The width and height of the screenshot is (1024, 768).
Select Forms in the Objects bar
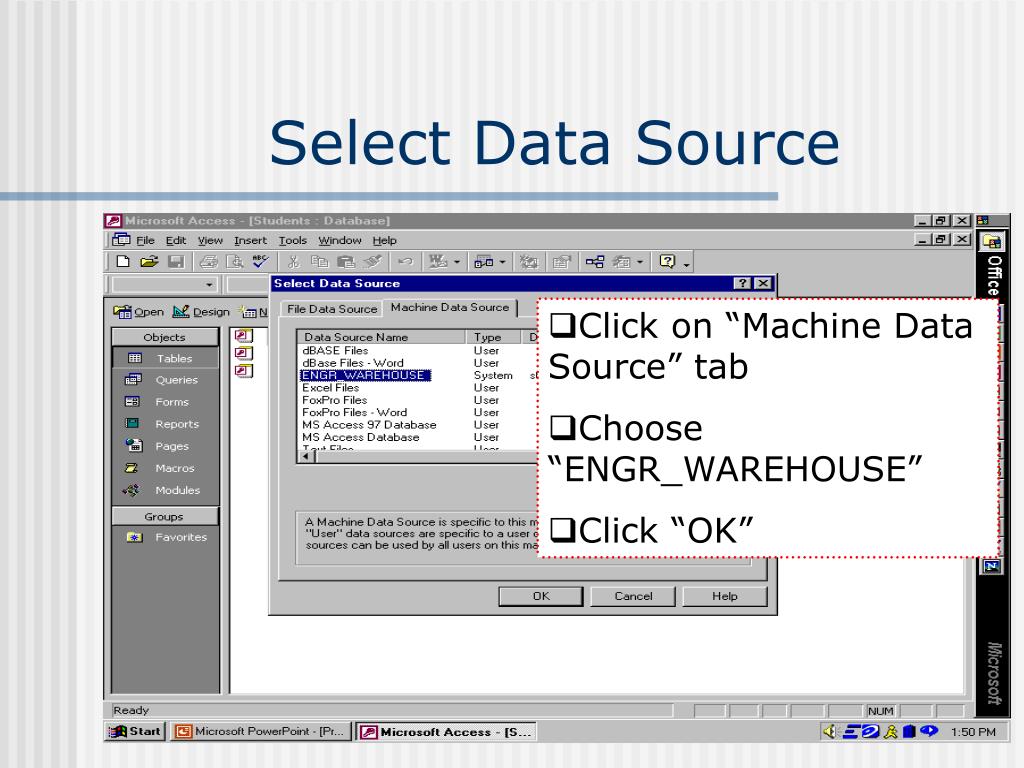click(x=165, y=402)
